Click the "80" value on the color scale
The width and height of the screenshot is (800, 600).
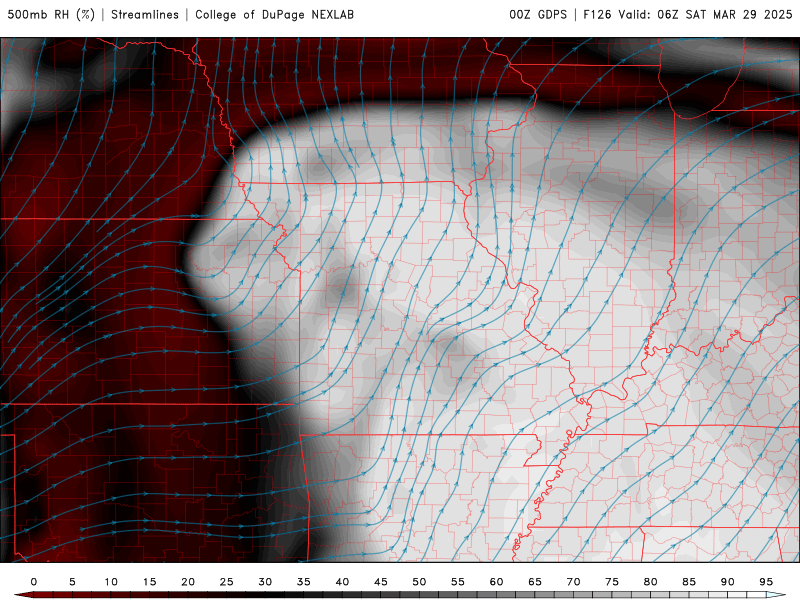click(x=651, y=582)
